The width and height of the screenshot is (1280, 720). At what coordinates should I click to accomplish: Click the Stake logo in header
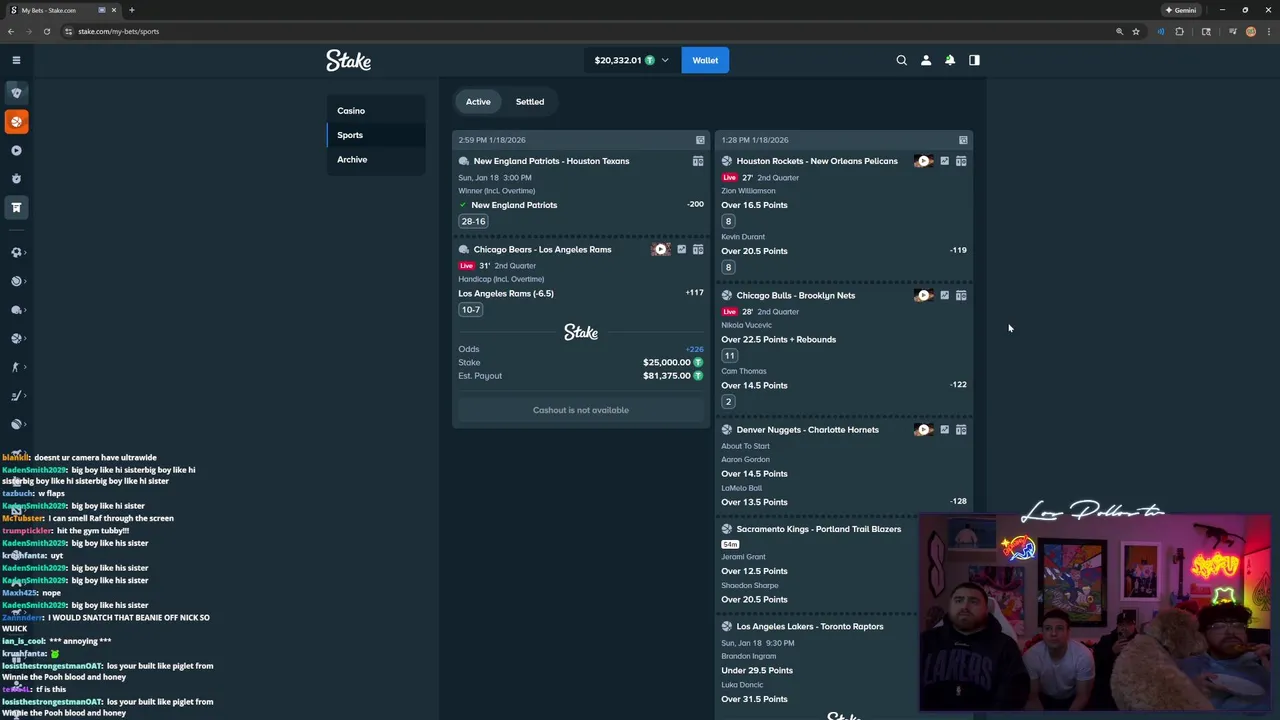coord(348,60)
